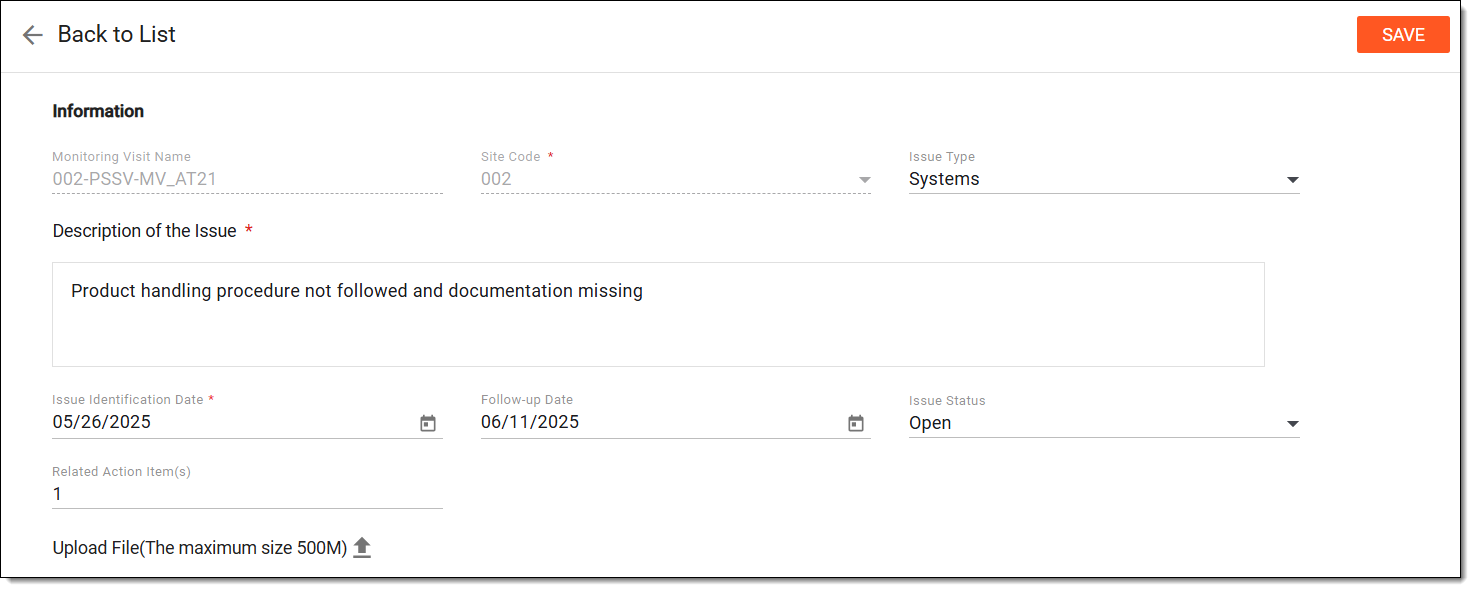This screenshot has height=590, width=1473.
Task: Click the upload file arrow icon
Action: (362, 548)
